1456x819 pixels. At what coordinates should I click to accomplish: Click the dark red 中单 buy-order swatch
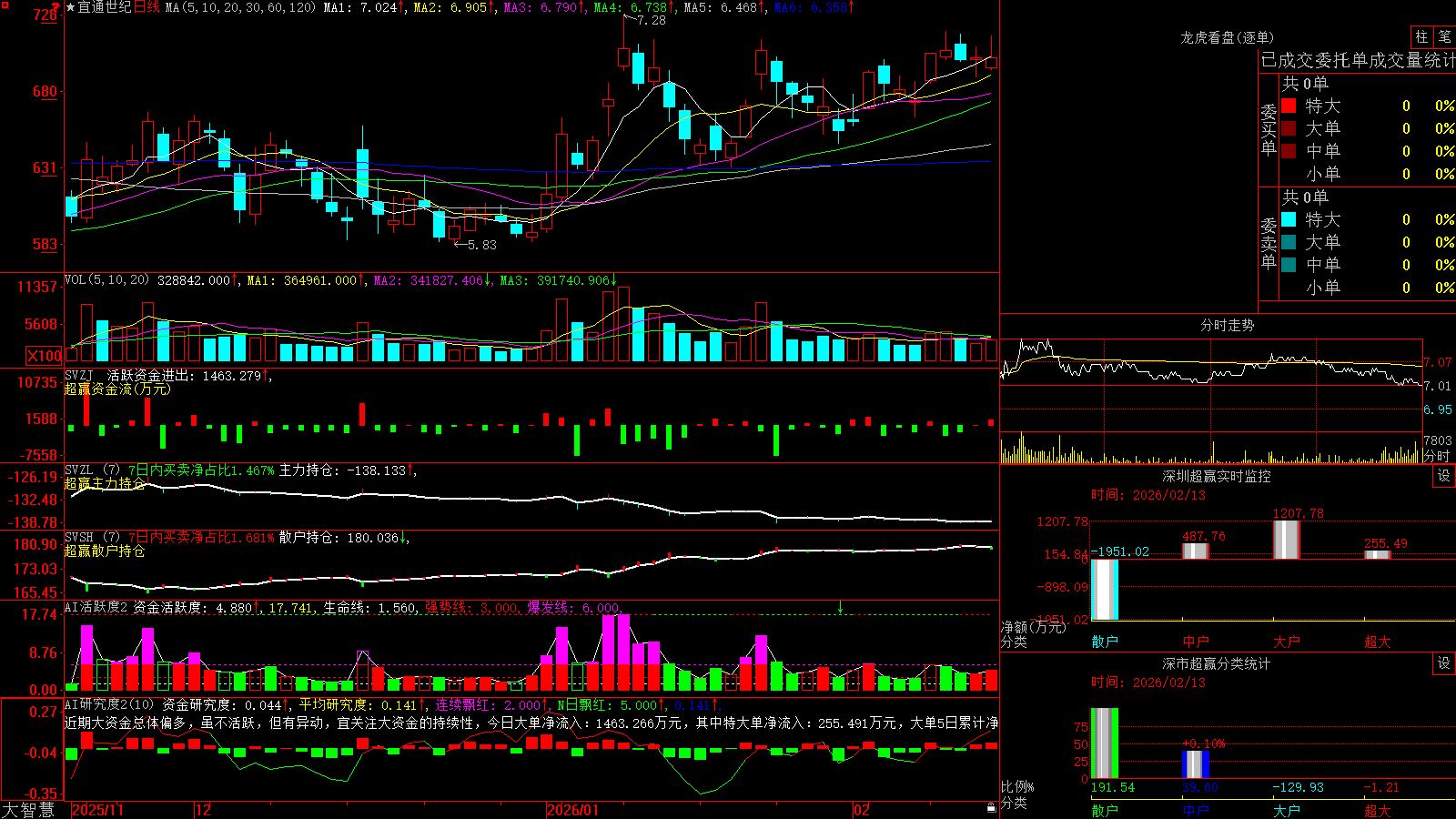pos(1289,151)
